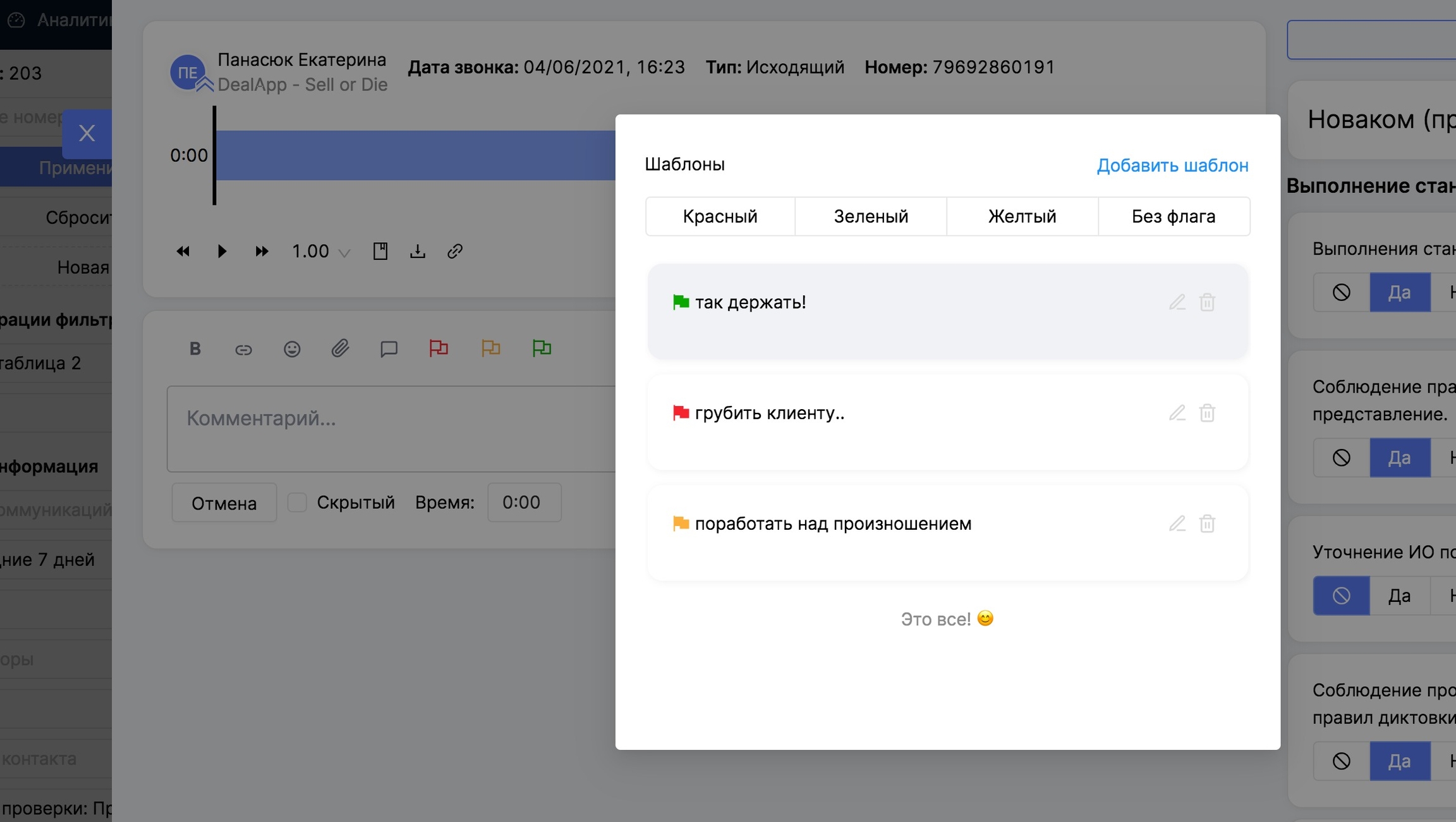Click the yellow flag comment icon
1456x822 pixels.
(x=490, y=348)
